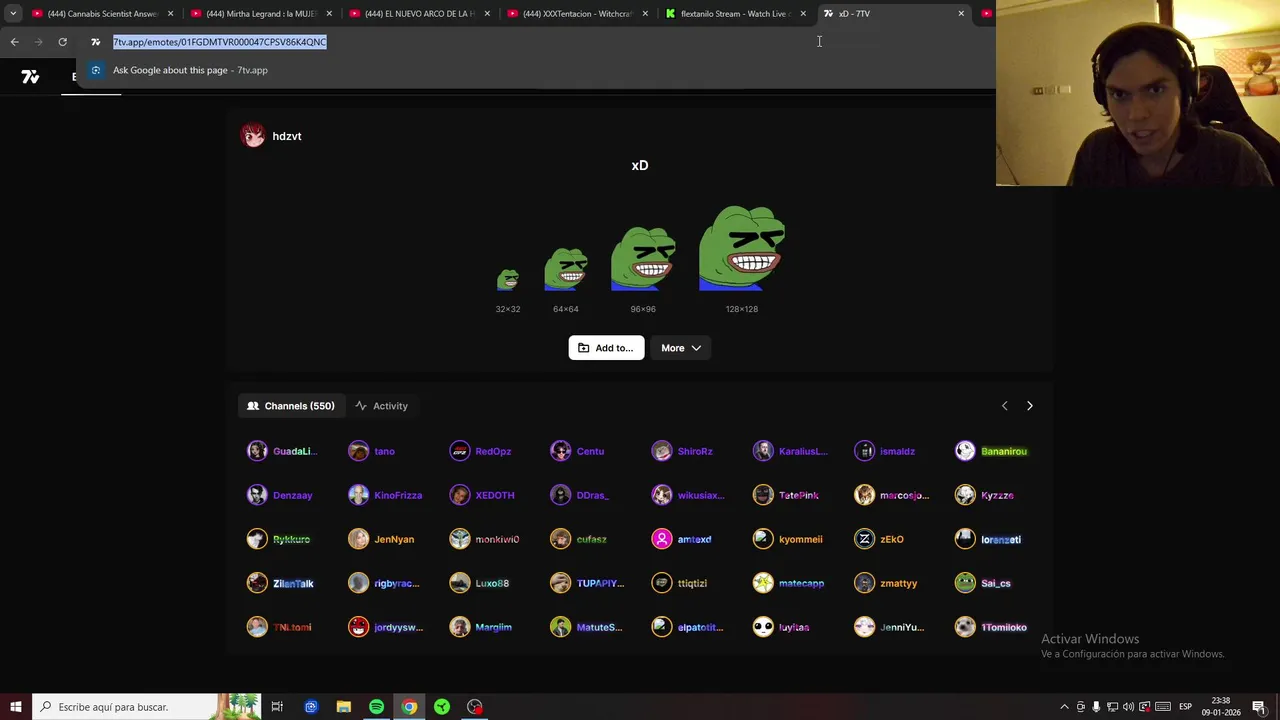Click the DDras_ channel avatar
Viewport: 1280px width, 720px height.
pyautogui.click(x=561, y=495)
